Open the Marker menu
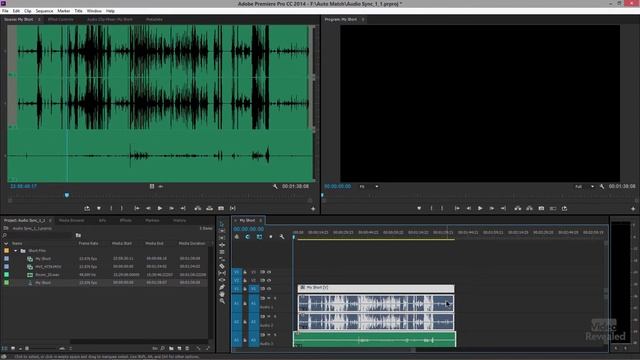The width and height of the screenshot is (640, 360). click(64, 11)
